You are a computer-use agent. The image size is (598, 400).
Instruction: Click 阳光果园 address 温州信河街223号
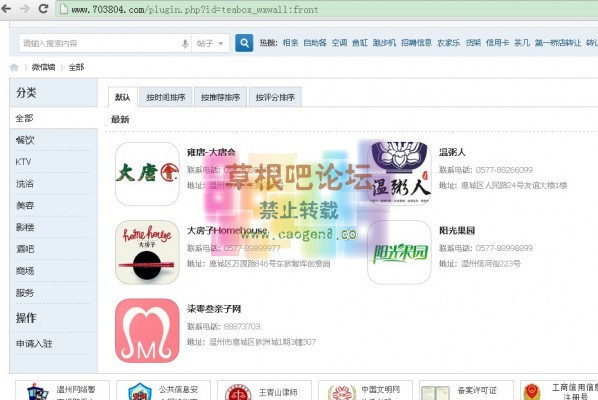pyautogui.click(x=491, y=263)
